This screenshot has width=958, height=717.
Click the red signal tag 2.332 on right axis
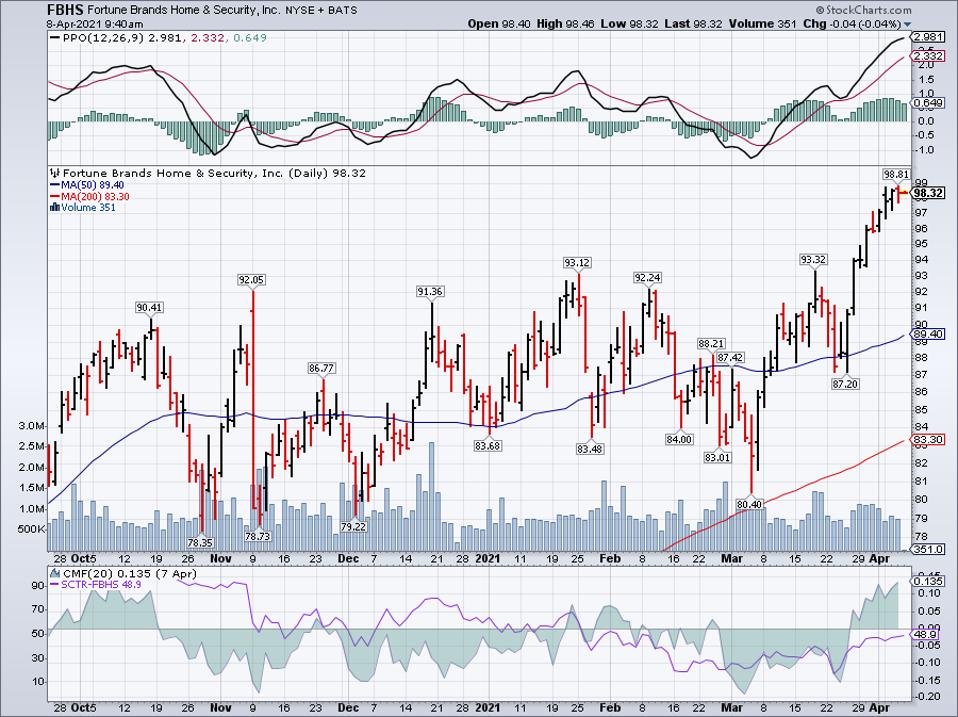(927, 56)
